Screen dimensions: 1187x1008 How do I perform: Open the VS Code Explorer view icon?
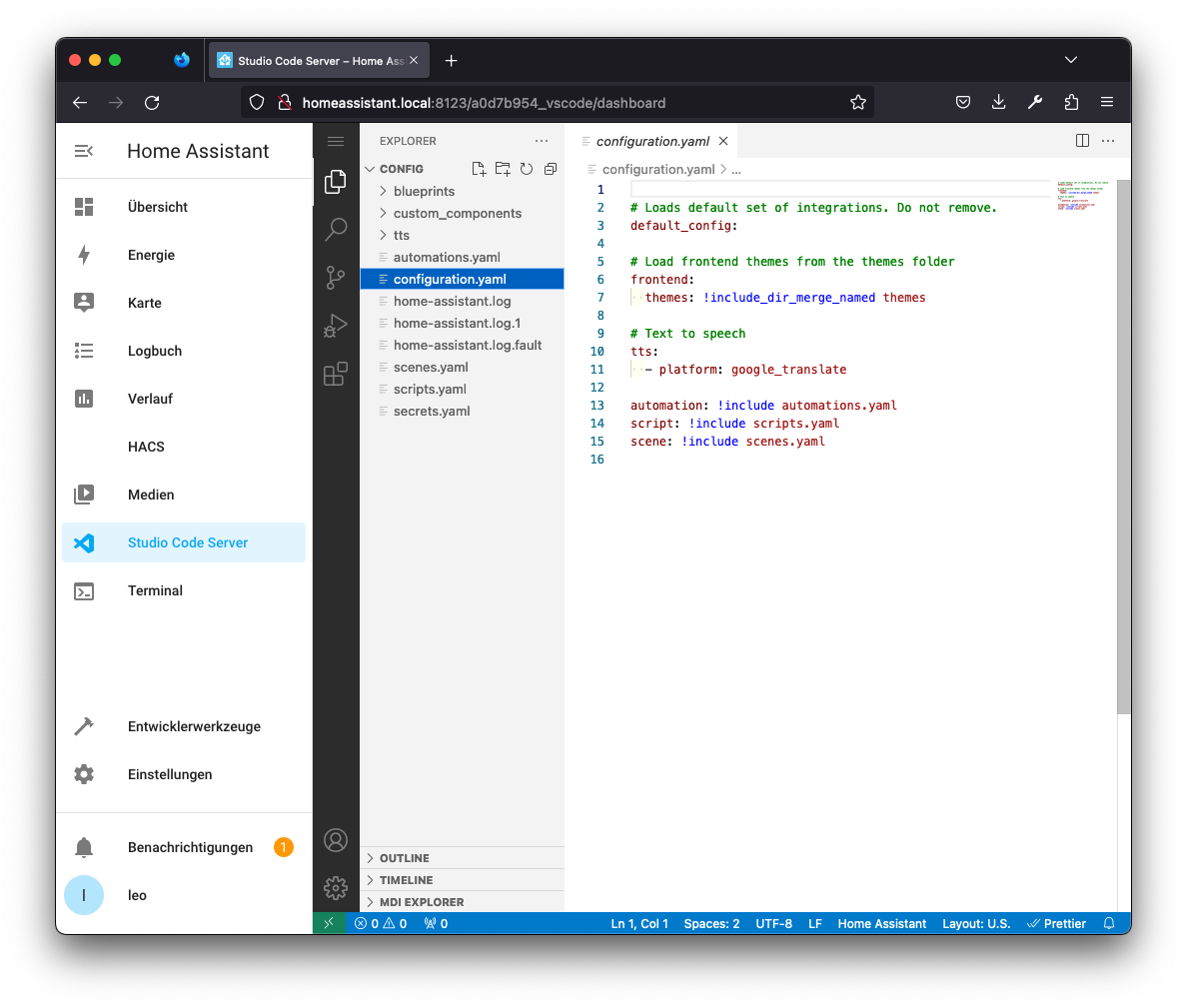[x=336, y=182]
